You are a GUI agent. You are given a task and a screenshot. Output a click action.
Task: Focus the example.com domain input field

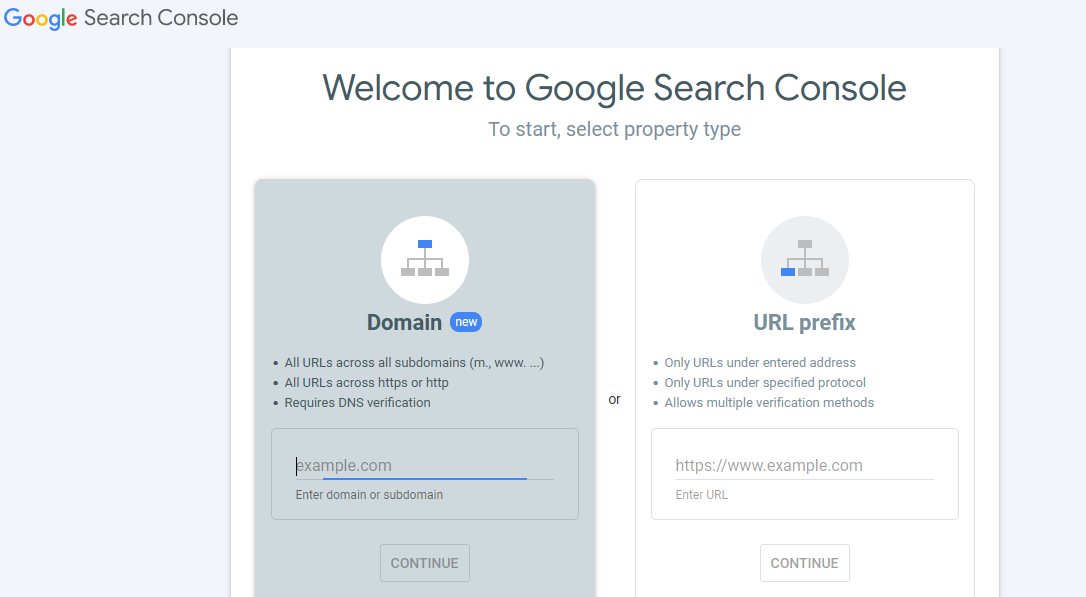tap(425, 465)
